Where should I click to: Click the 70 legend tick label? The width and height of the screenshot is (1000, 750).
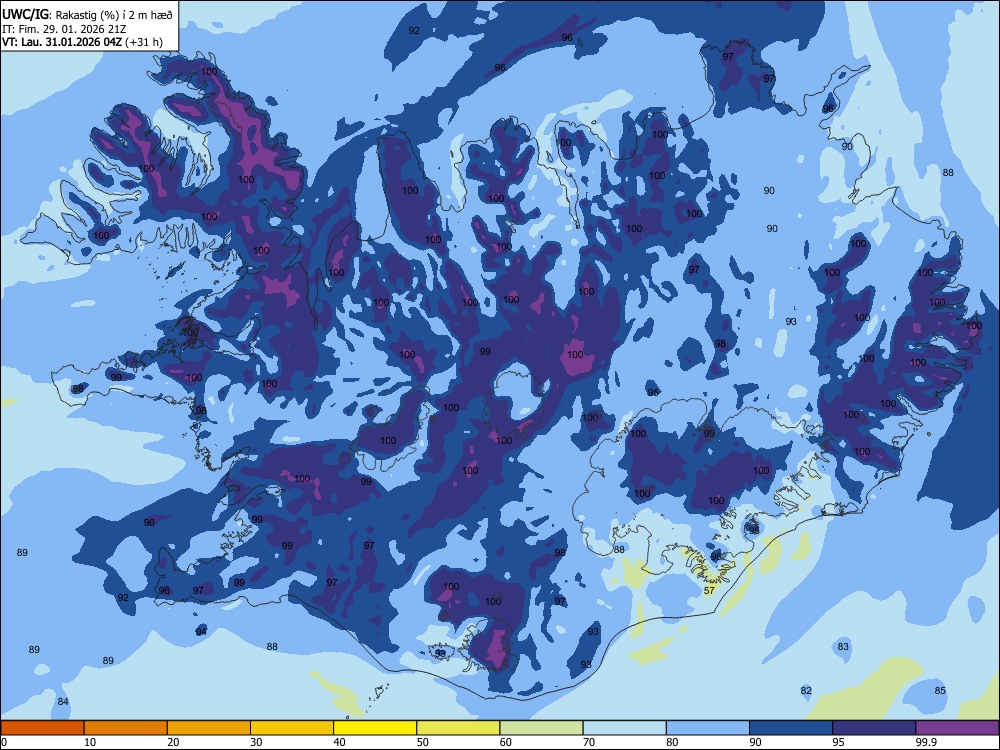(589, 742)
